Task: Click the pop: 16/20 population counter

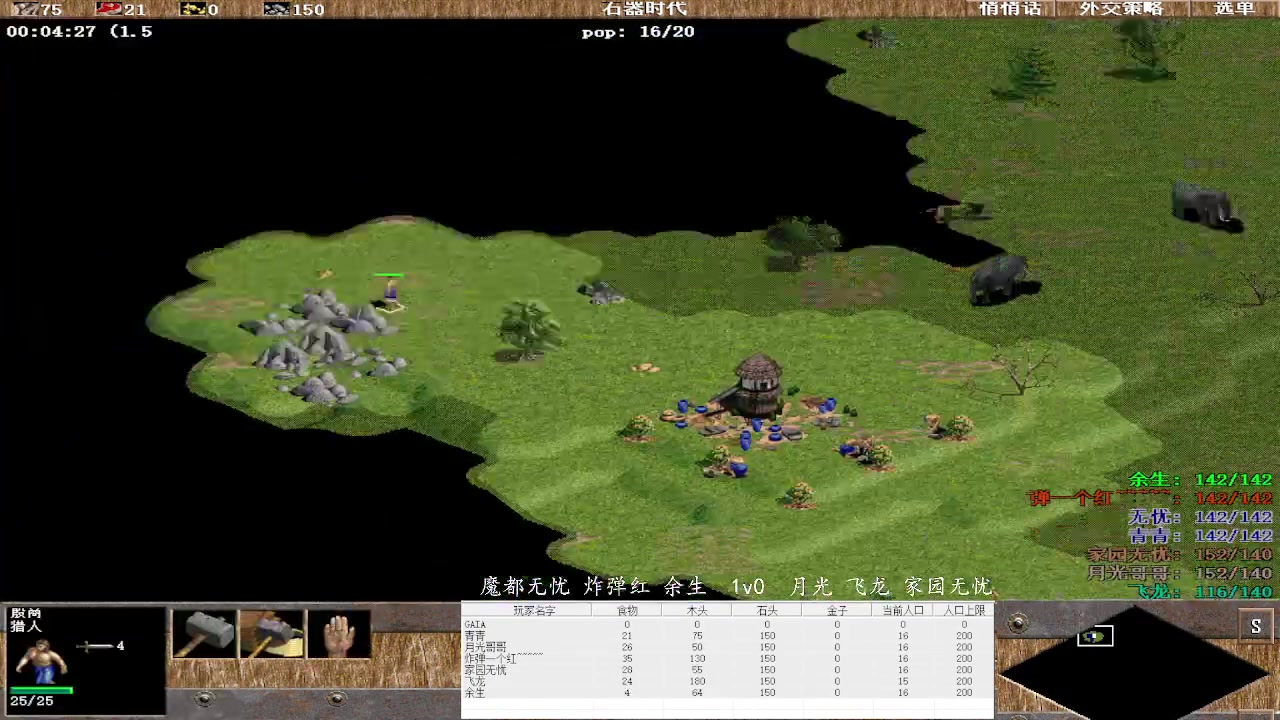Action: (638, 31)
